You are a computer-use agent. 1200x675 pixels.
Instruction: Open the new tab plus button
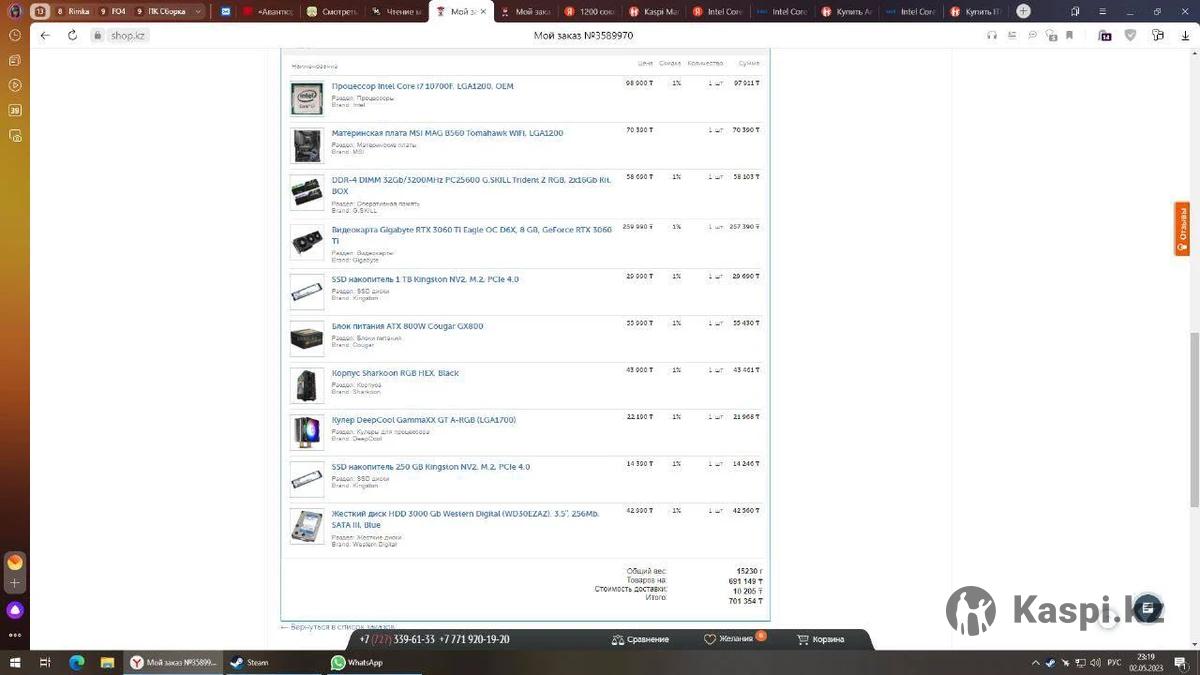click(1023, 11)
